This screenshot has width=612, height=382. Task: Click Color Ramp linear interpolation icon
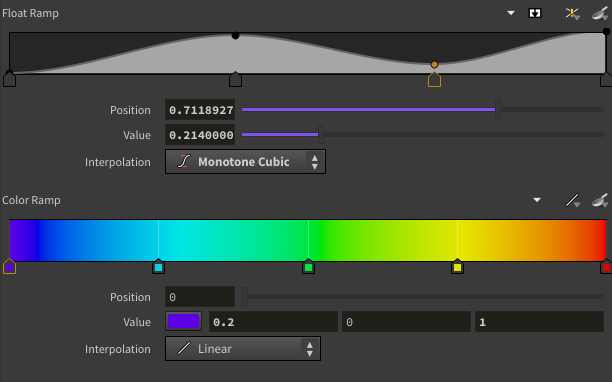[572, 201]
